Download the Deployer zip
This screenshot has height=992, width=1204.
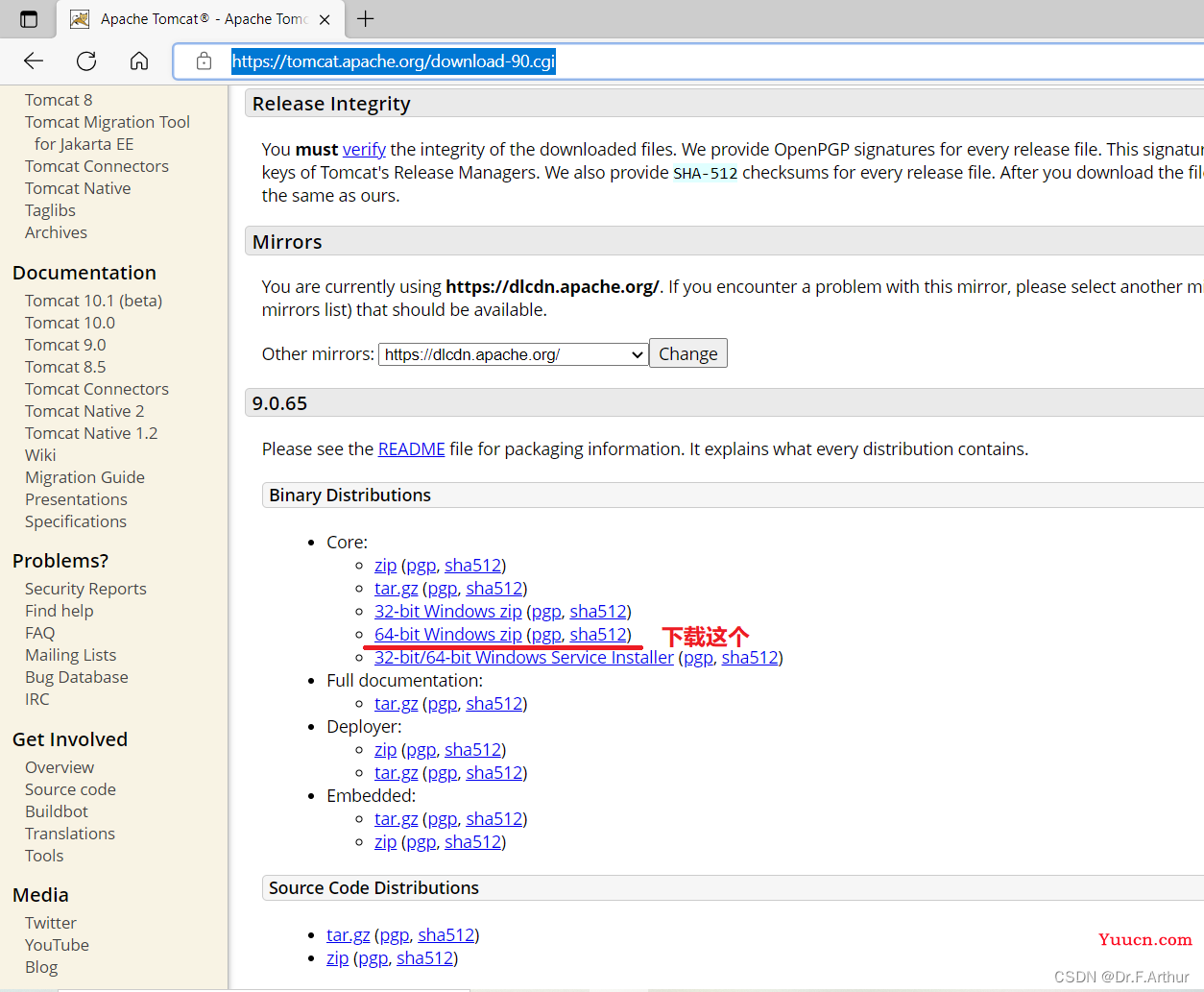[x=385, y=750]
